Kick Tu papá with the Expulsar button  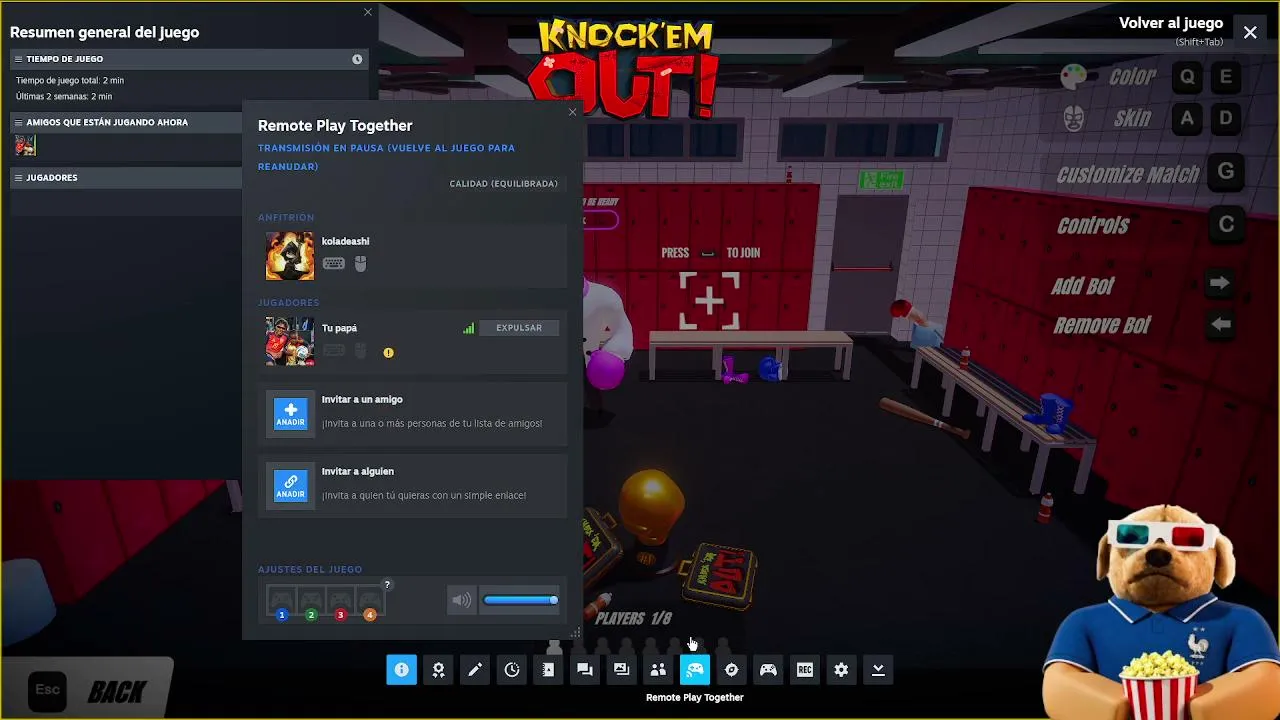[519, 328]
